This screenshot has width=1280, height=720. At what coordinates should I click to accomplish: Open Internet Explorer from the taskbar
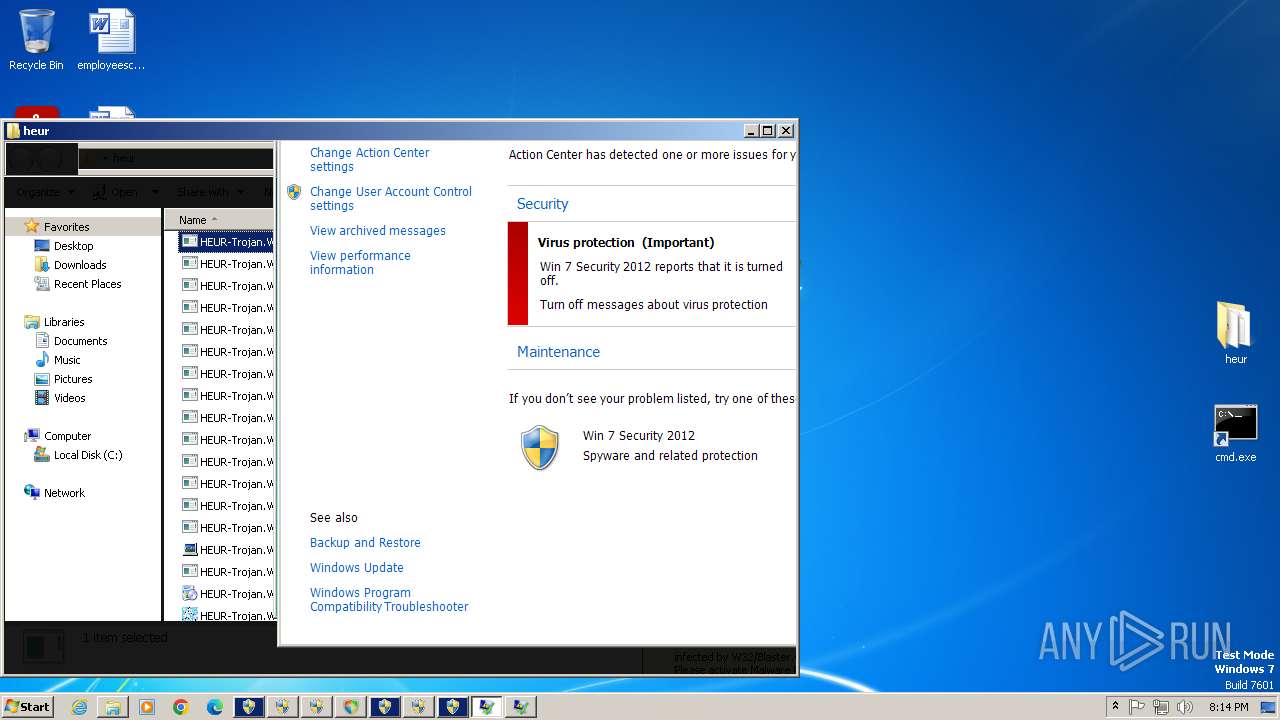click(x=79, y=707)
